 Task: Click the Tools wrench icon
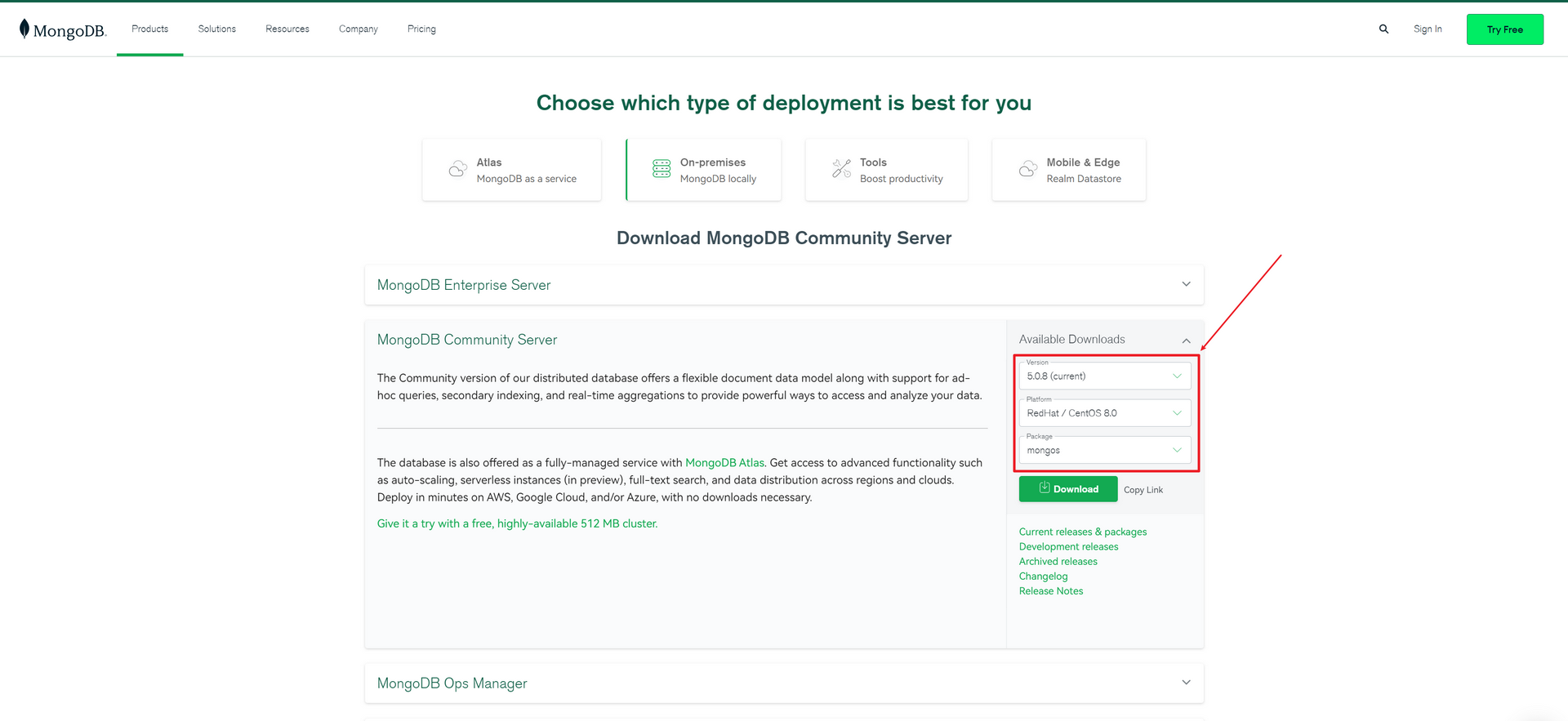(841, 169)
